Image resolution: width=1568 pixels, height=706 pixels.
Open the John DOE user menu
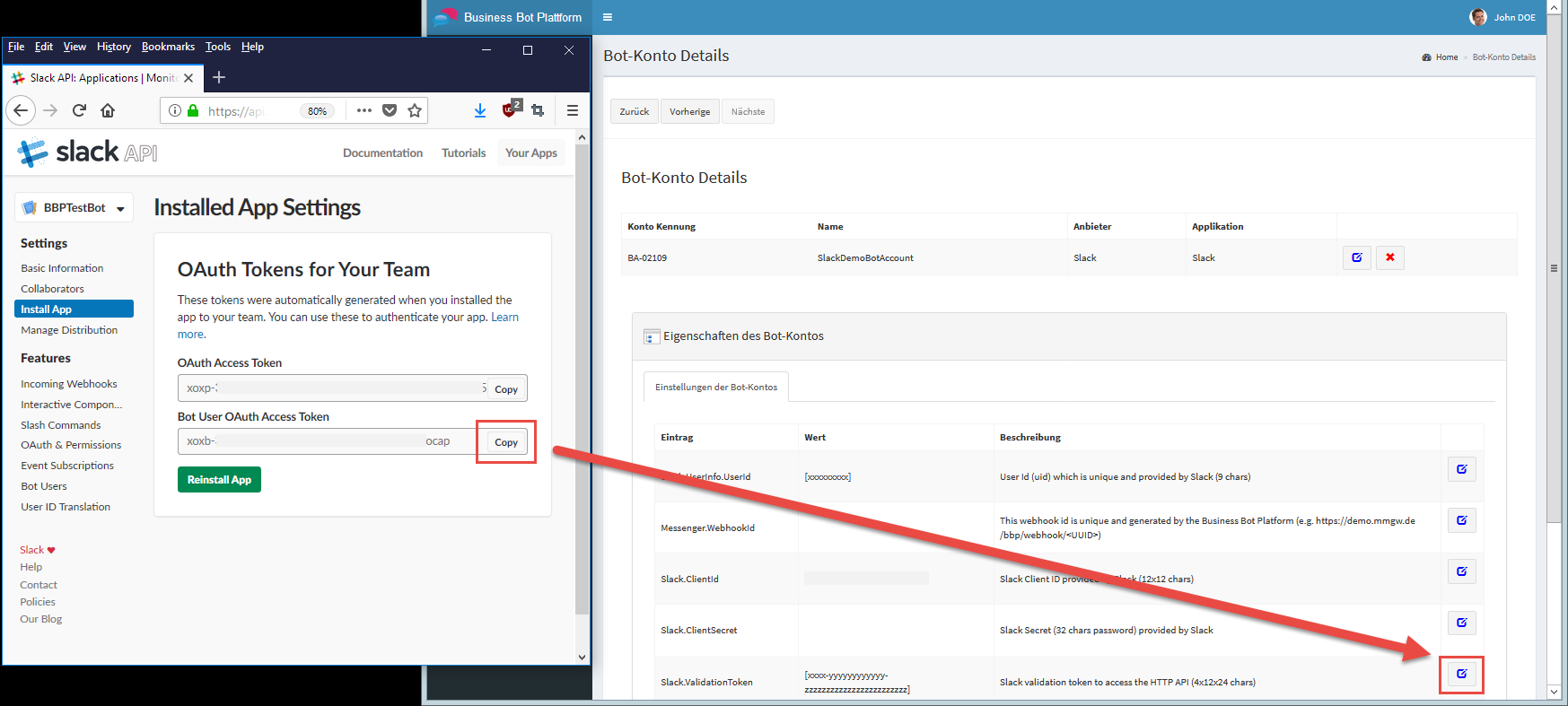[x=1502, y=17]
